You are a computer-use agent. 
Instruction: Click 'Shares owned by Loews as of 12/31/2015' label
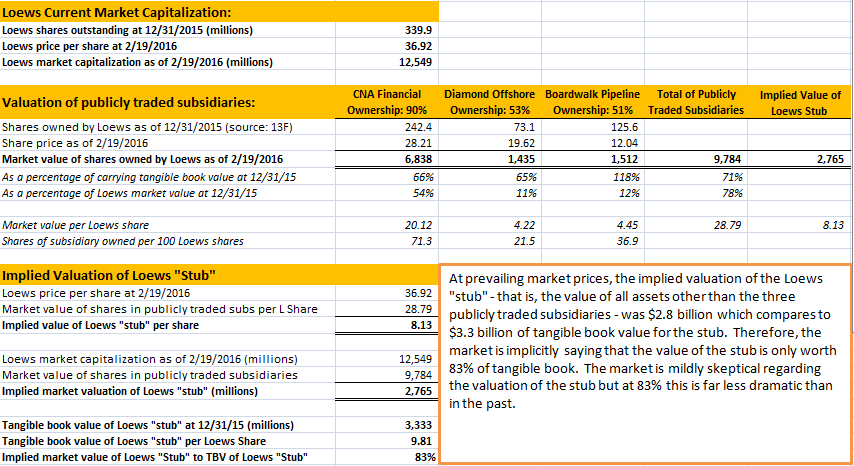click(147, 127)
